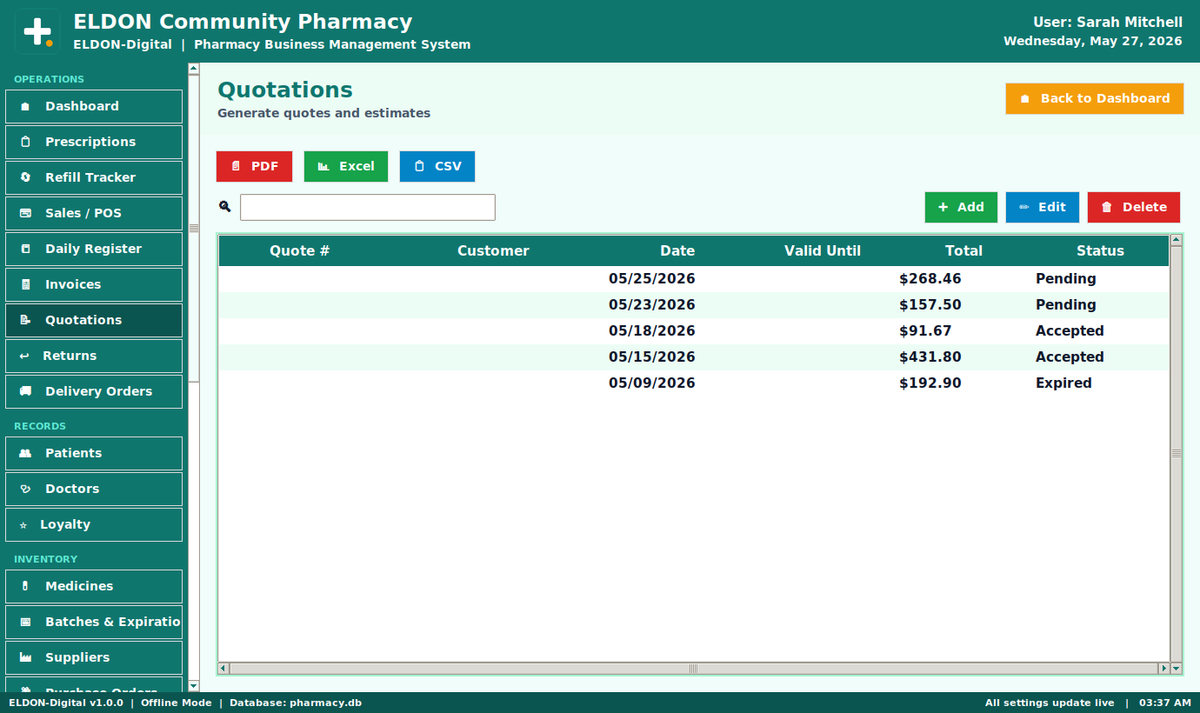Select the quote dated 05/15/2026

pos(693,357)
